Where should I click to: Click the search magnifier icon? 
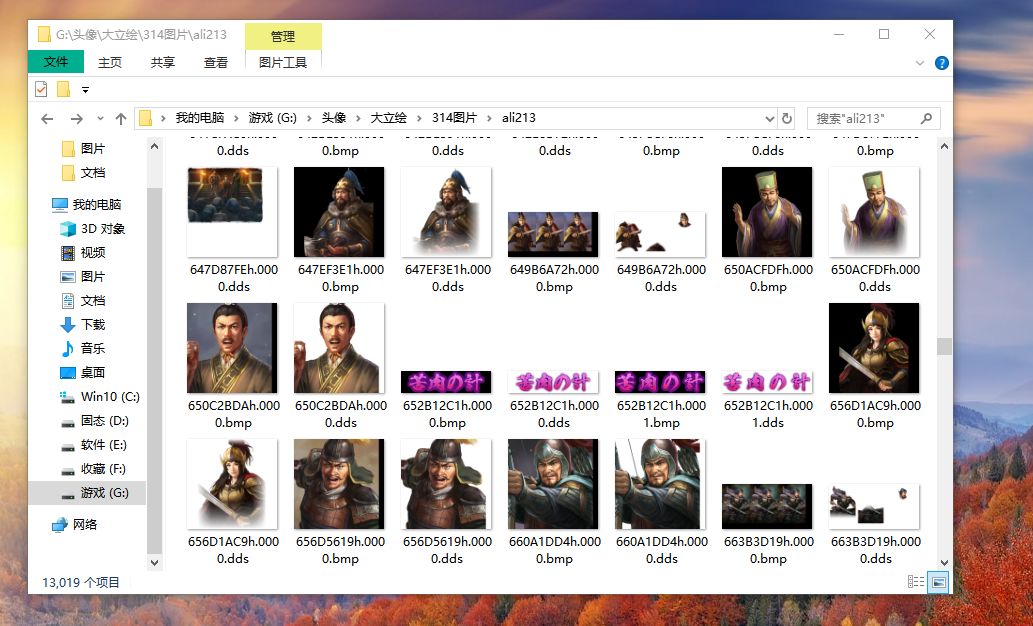point(926,119)
